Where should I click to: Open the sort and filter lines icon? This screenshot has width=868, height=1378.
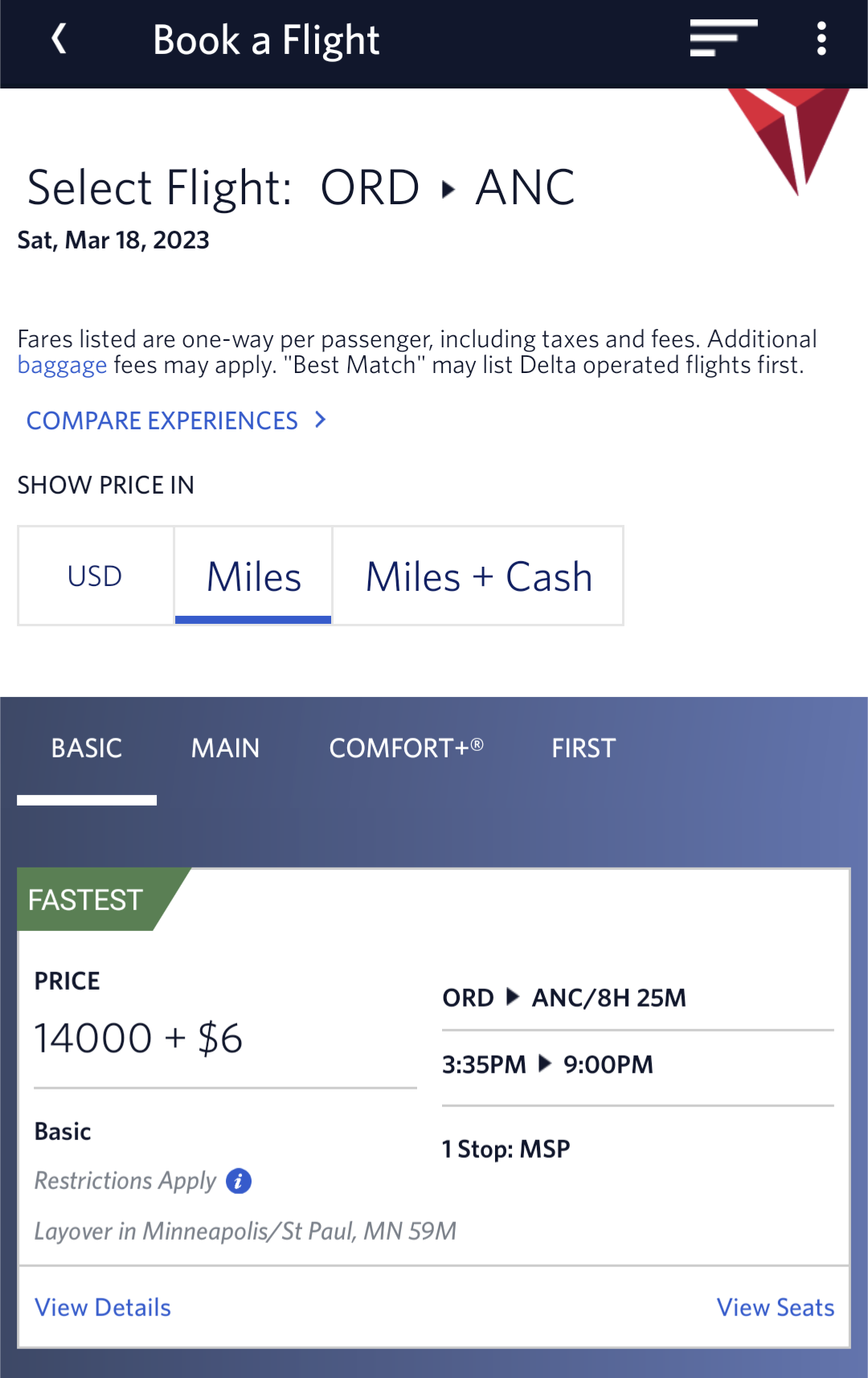(723, 39)
